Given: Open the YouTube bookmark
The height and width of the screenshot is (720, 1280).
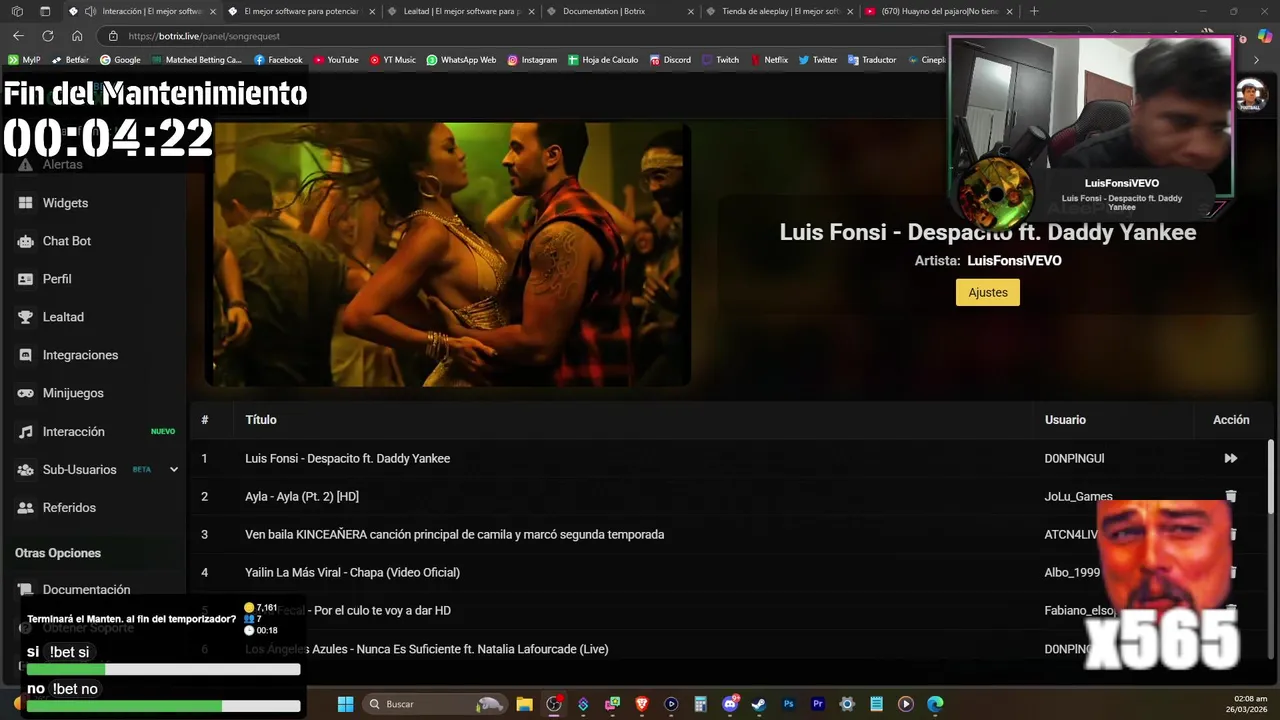Looking at the screenshot, I should click(336, 60).
